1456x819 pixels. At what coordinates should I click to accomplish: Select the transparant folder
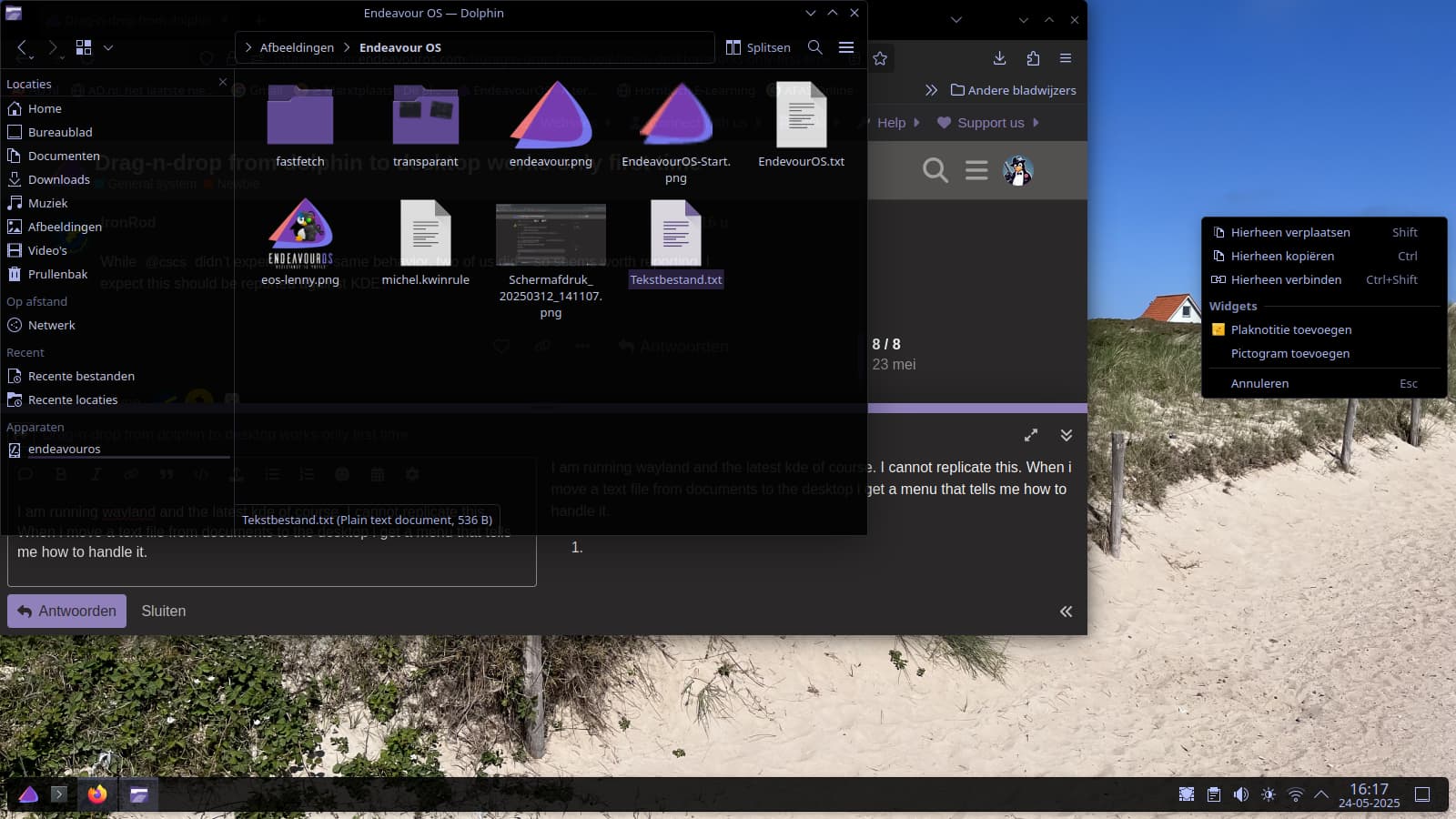[426, 125]
